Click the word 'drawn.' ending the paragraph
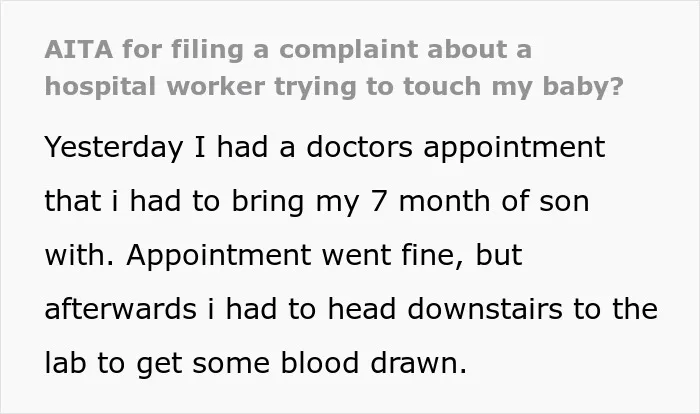The width and height of the screenshot is (700, 414). [419, 362]
